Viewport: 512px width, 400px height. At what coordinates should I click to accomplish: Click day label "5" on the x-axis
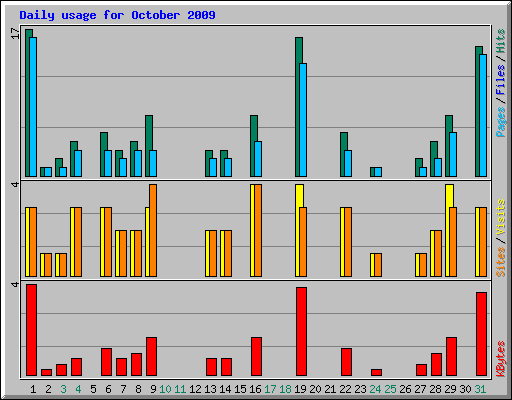[x=93, y=389]
